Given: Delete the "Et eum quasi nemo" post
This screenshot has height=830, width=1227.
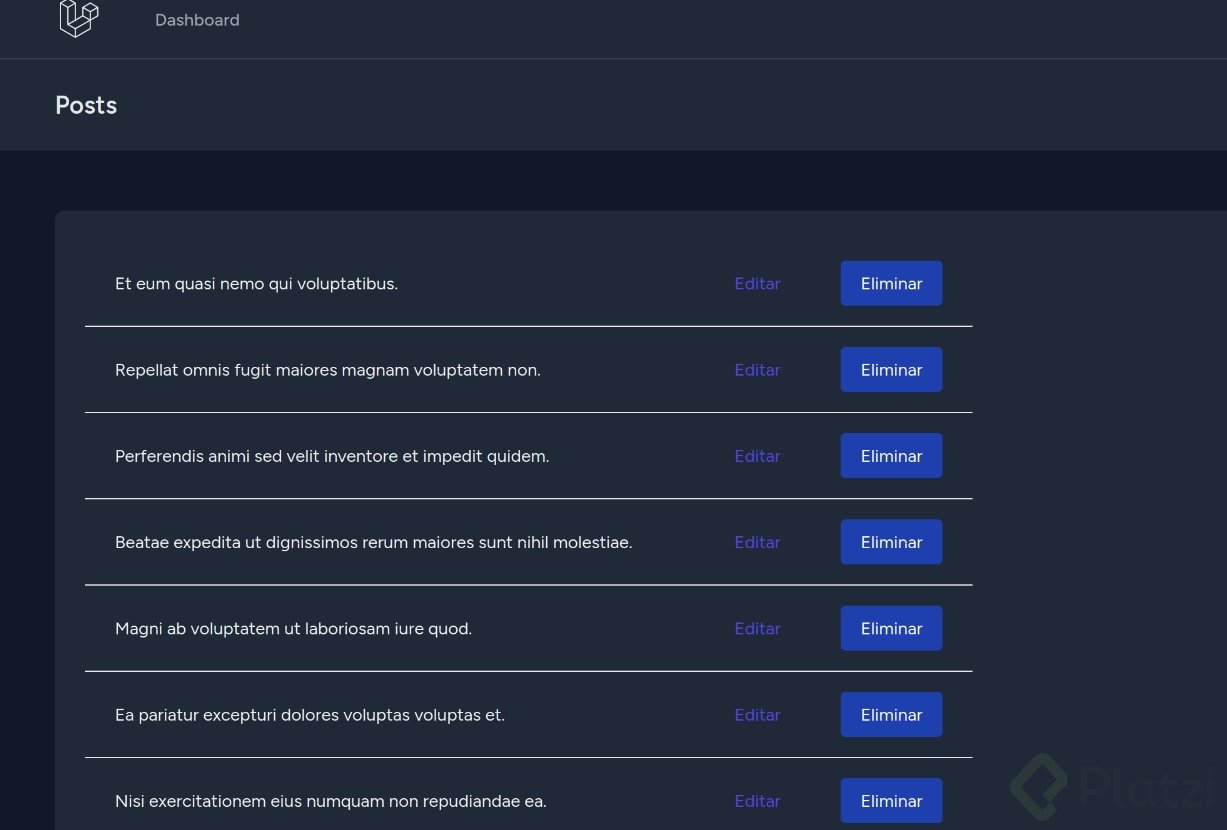Looking at the screenshot, I should coord(891,284).
